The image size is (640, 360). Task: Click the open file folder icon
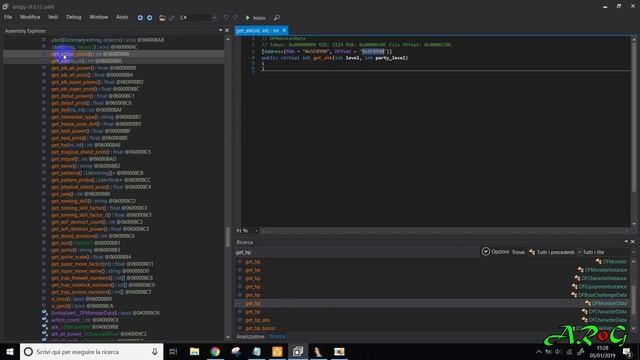pos(162,18)
